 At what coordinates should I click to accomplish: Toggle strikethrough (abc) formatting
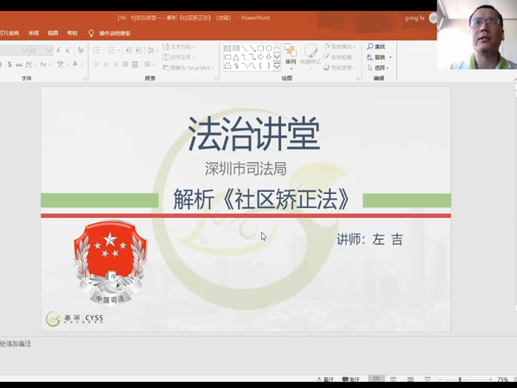(x=19, y=64)
